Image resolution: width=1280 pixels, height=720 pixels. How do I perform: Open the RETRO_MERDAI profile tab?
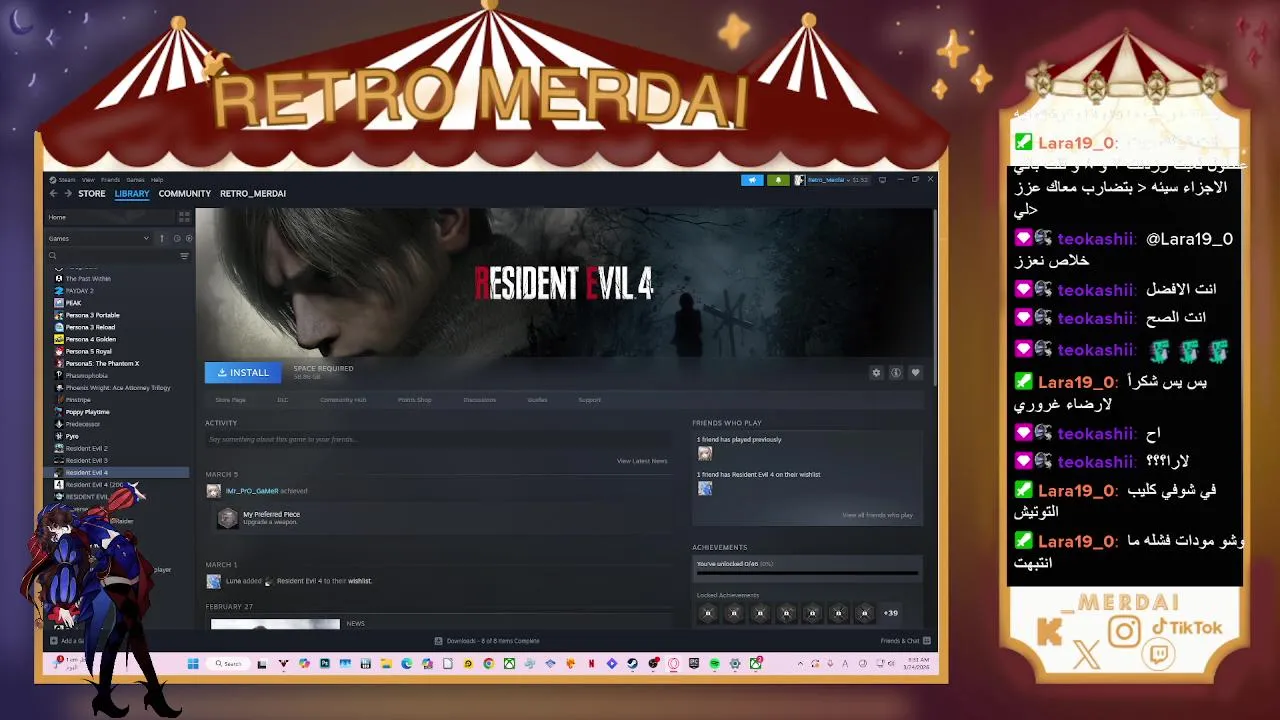tap(253, 193)
